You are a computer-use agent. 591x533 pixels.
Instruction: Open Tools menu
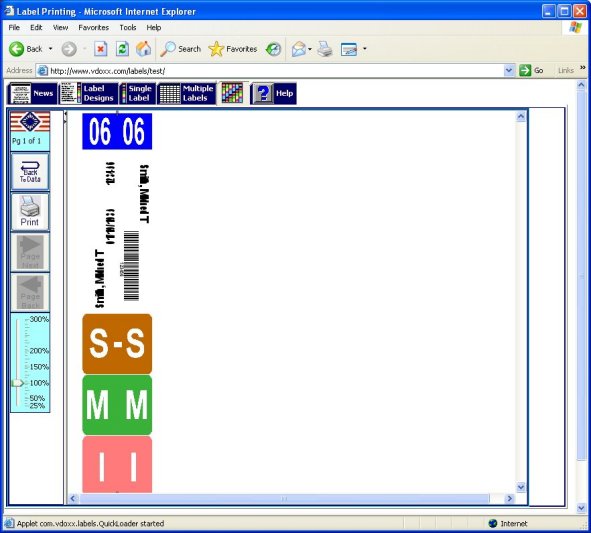coord(128,28)
